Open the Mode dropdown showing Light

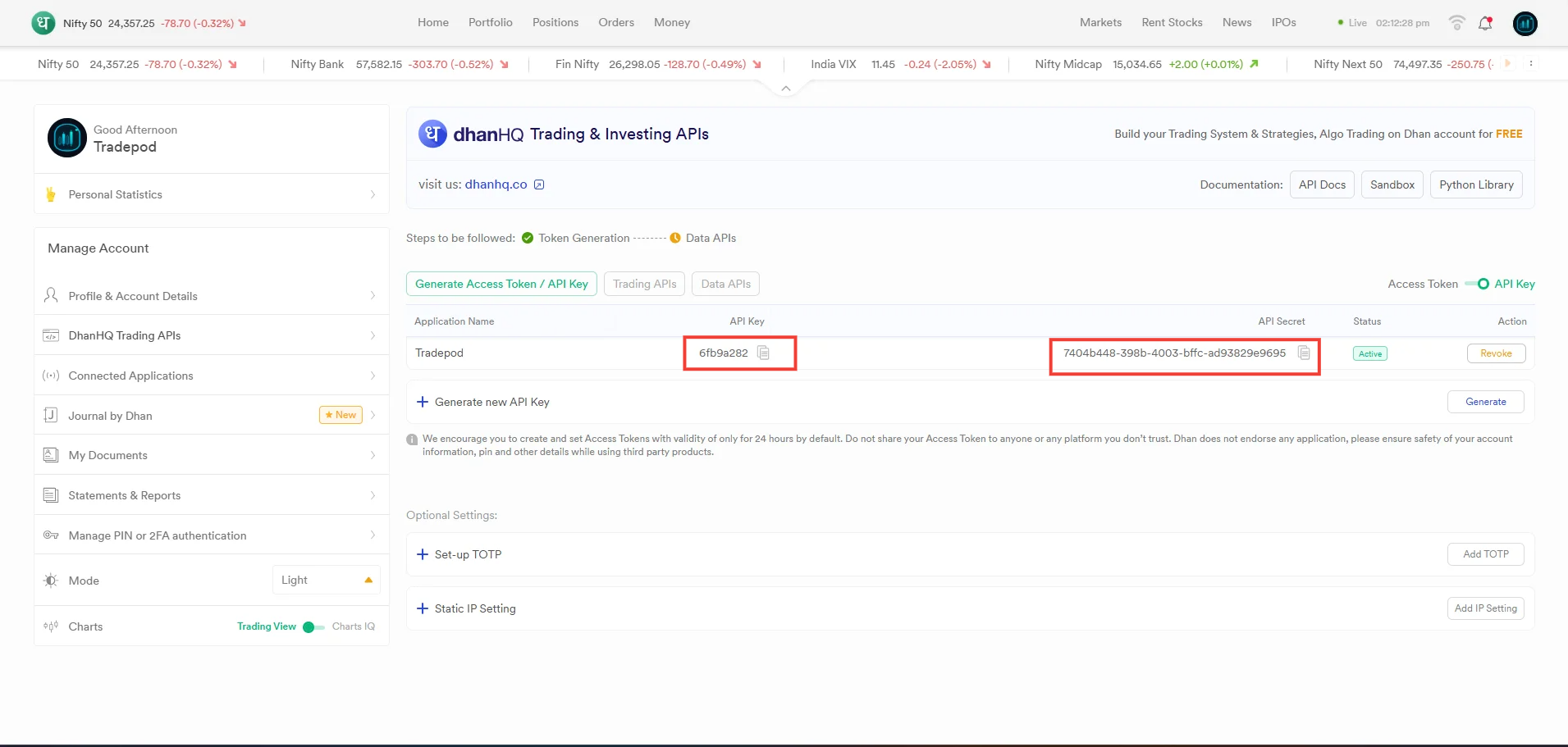327,580
